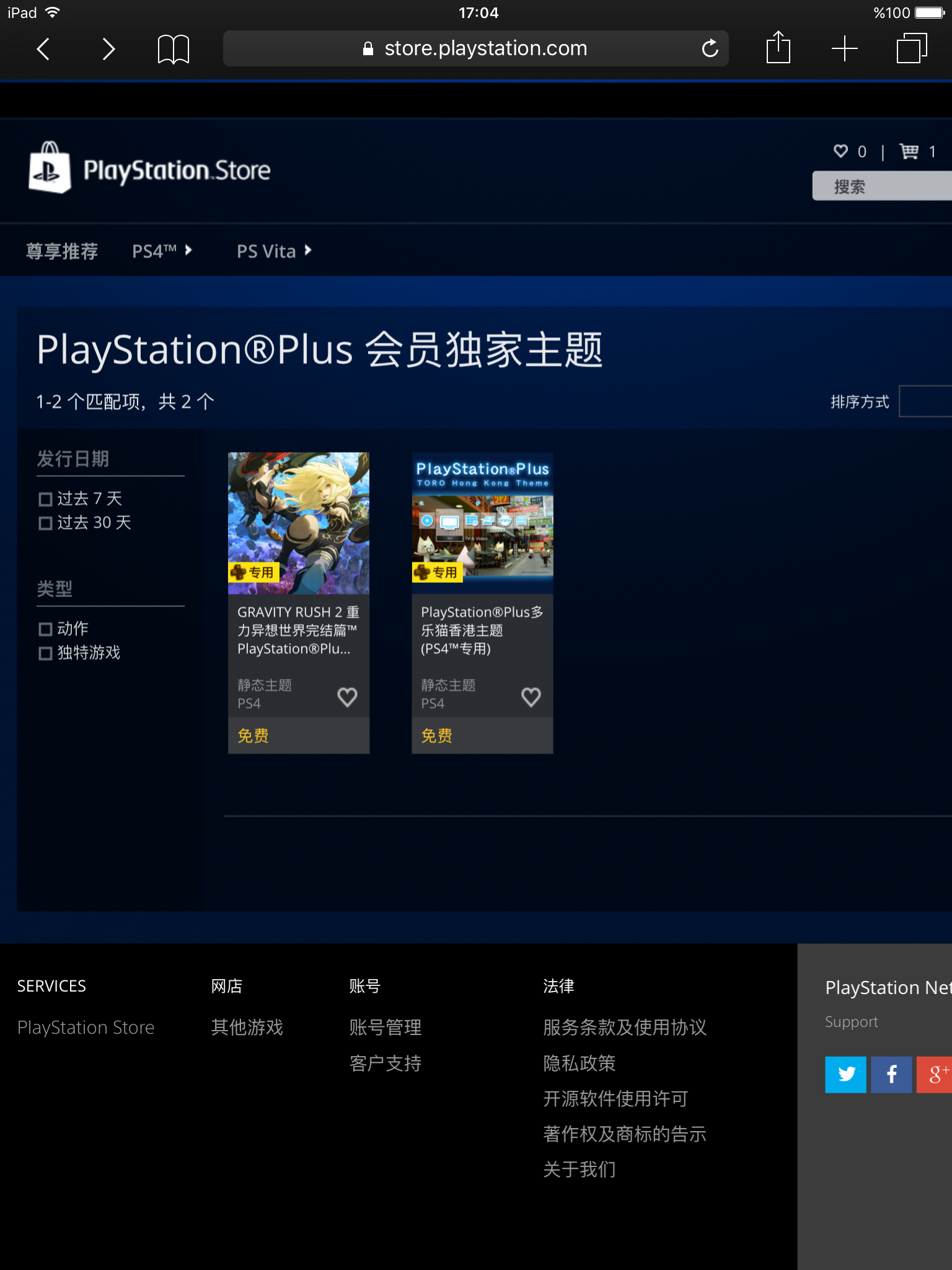Click 免费 price on 多乐猫香港主题 card
Image resolution: width=952 pixels, height=1270 pixels.
(437, 736)
